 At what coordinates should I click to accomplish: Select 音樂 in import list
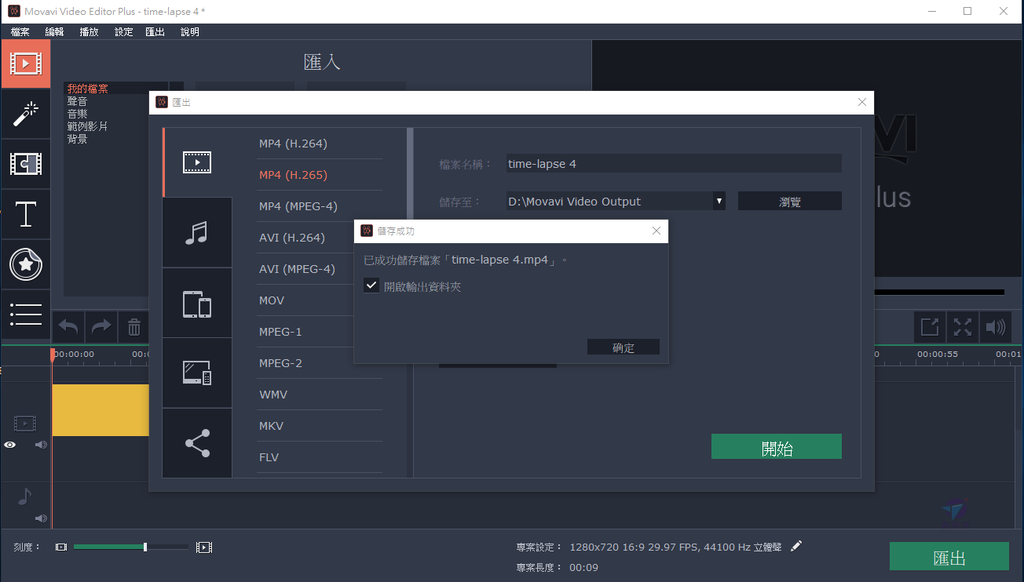tap(77, 114)
